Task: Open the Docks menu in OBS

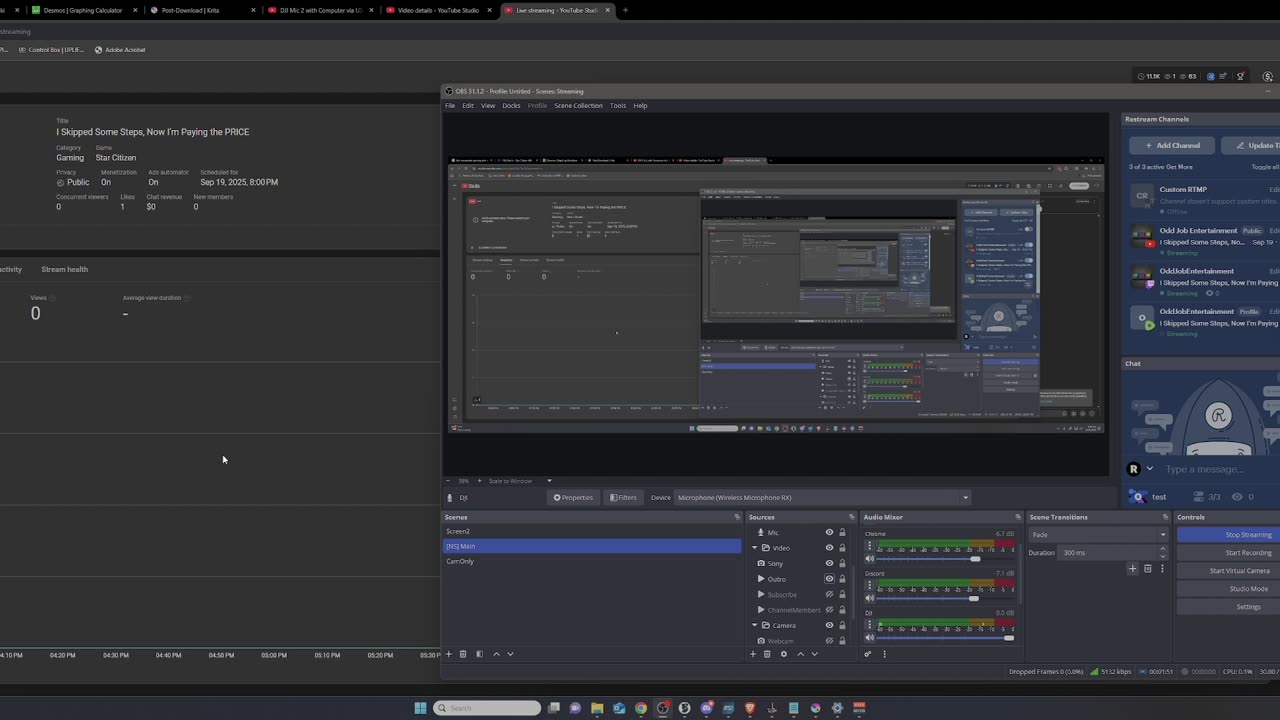Action: tap(511, 105)
